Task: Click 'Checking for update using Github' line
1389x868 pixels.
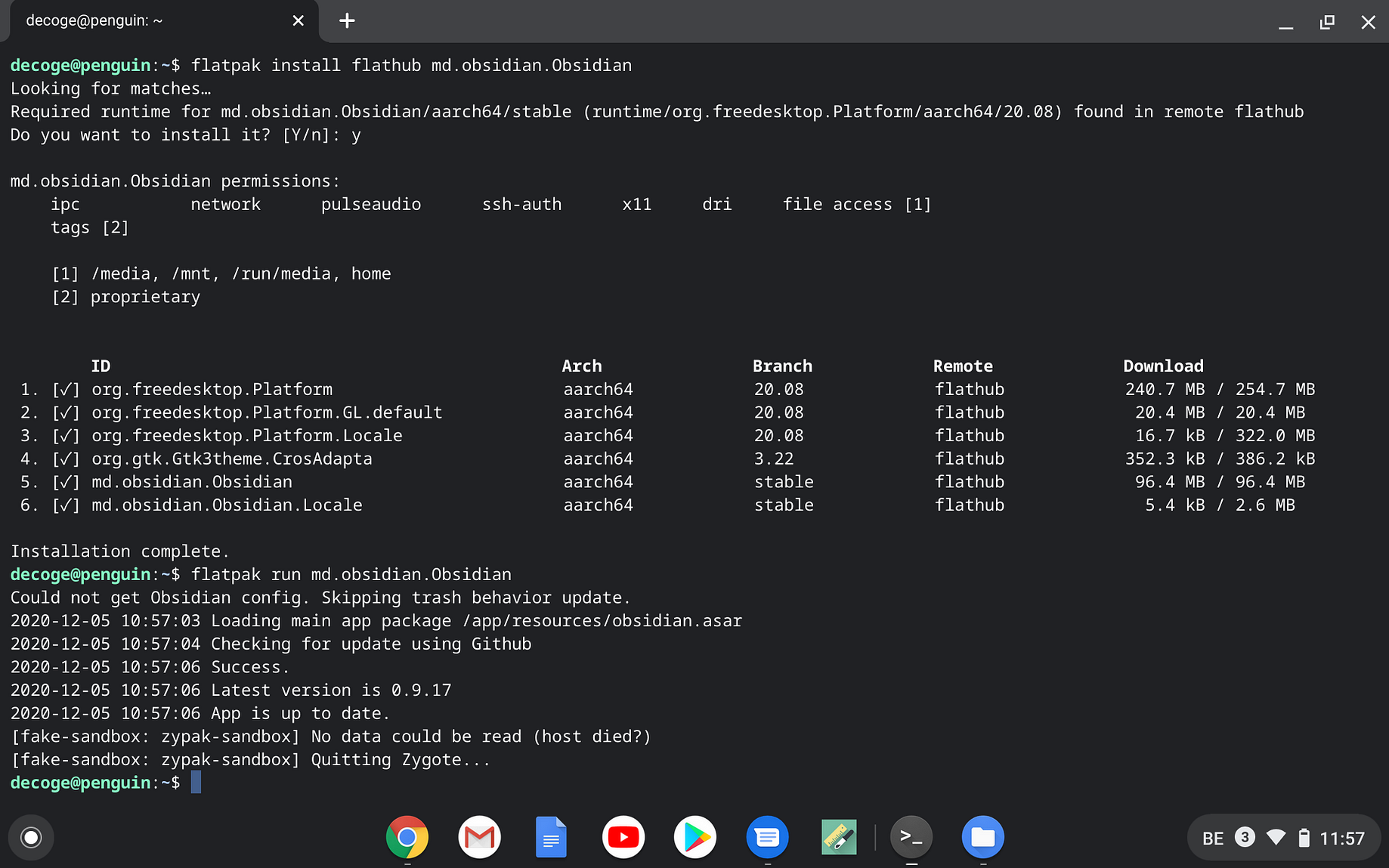Action: click(x=371, y=644)
